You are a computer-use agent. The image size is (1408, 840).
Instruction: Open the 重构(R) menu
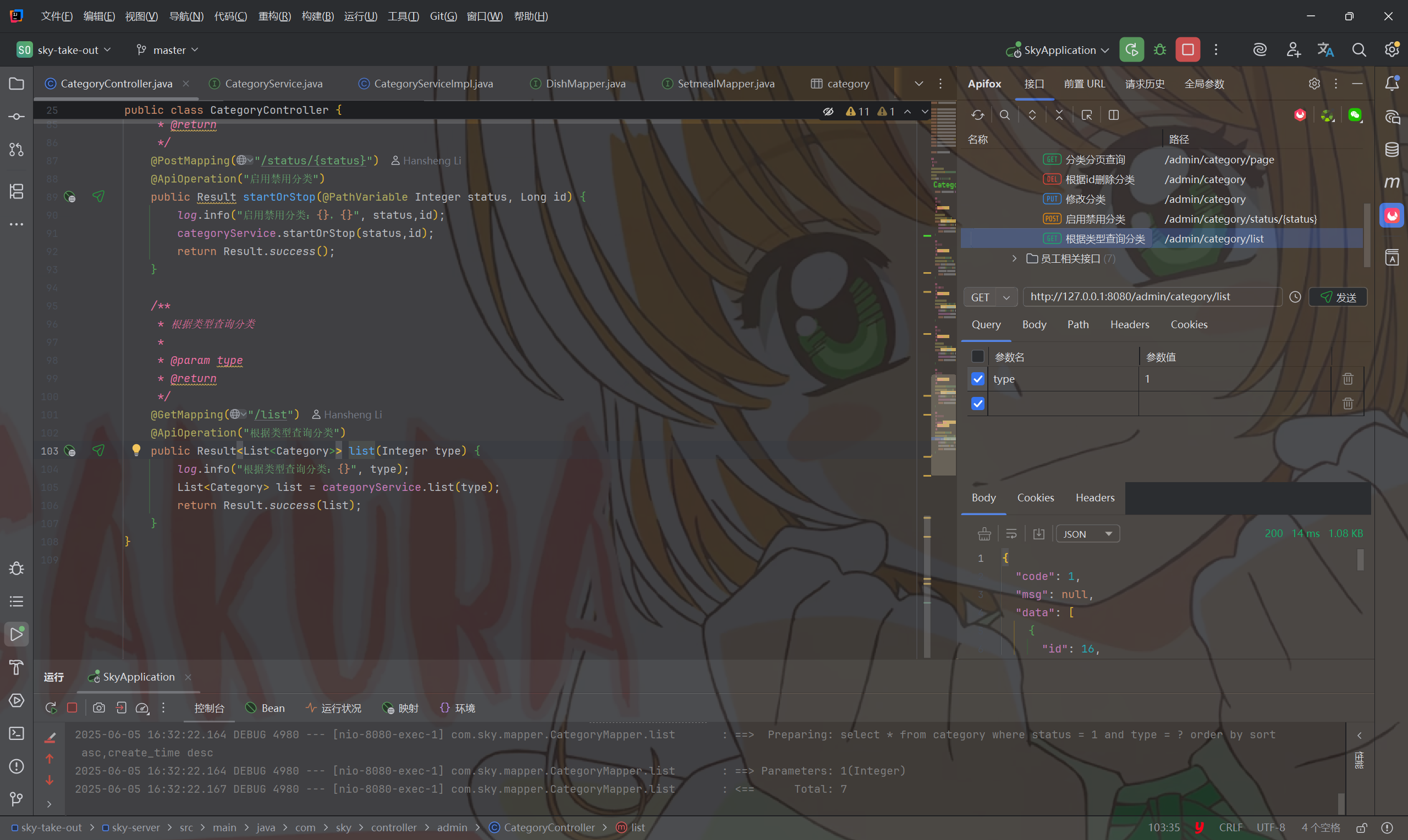pos(274,16)
